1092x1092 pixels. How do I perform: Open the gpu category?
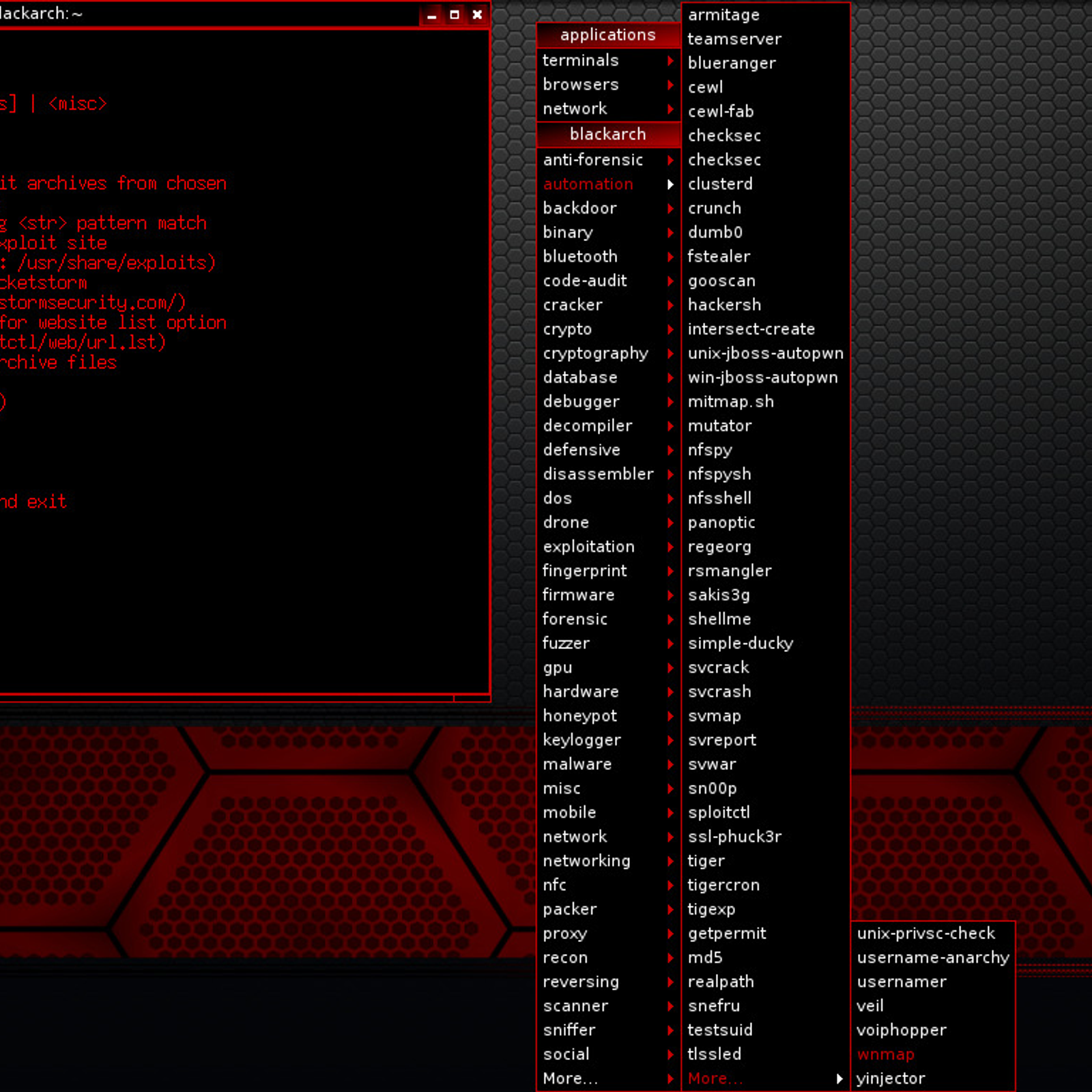click(x=609, y=667)
